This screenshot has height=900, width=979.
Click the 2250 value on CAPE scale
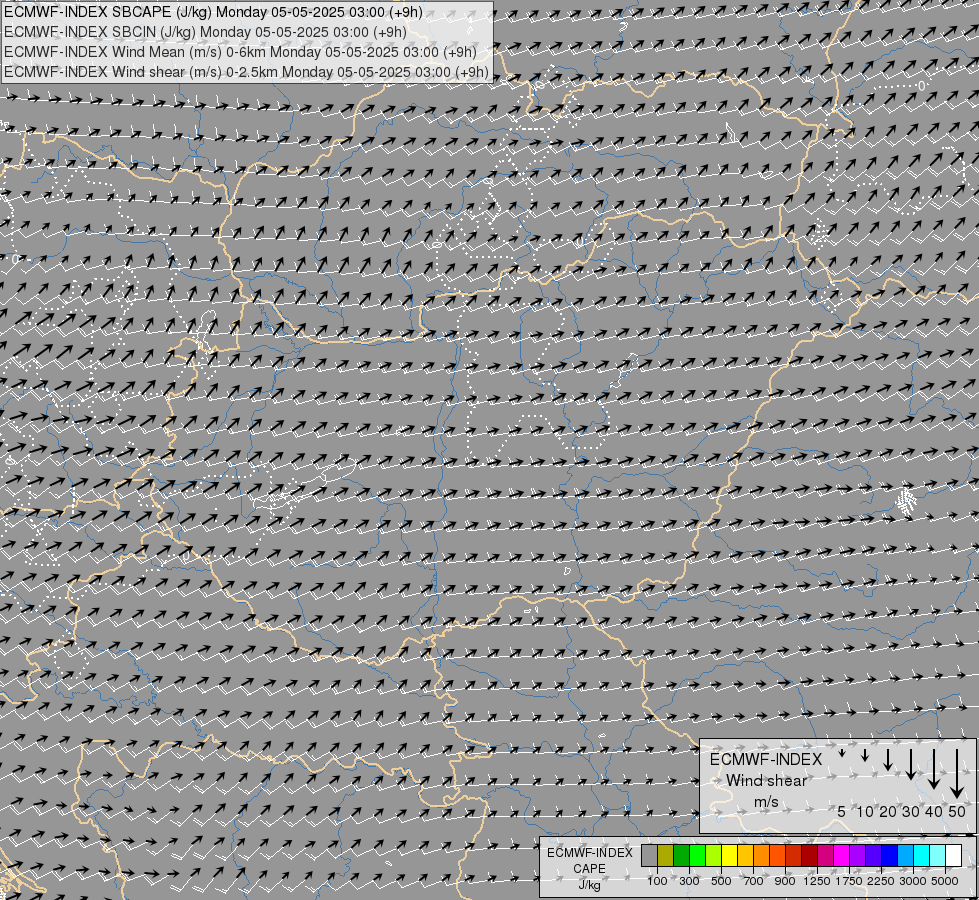click(x=881, y=881)
